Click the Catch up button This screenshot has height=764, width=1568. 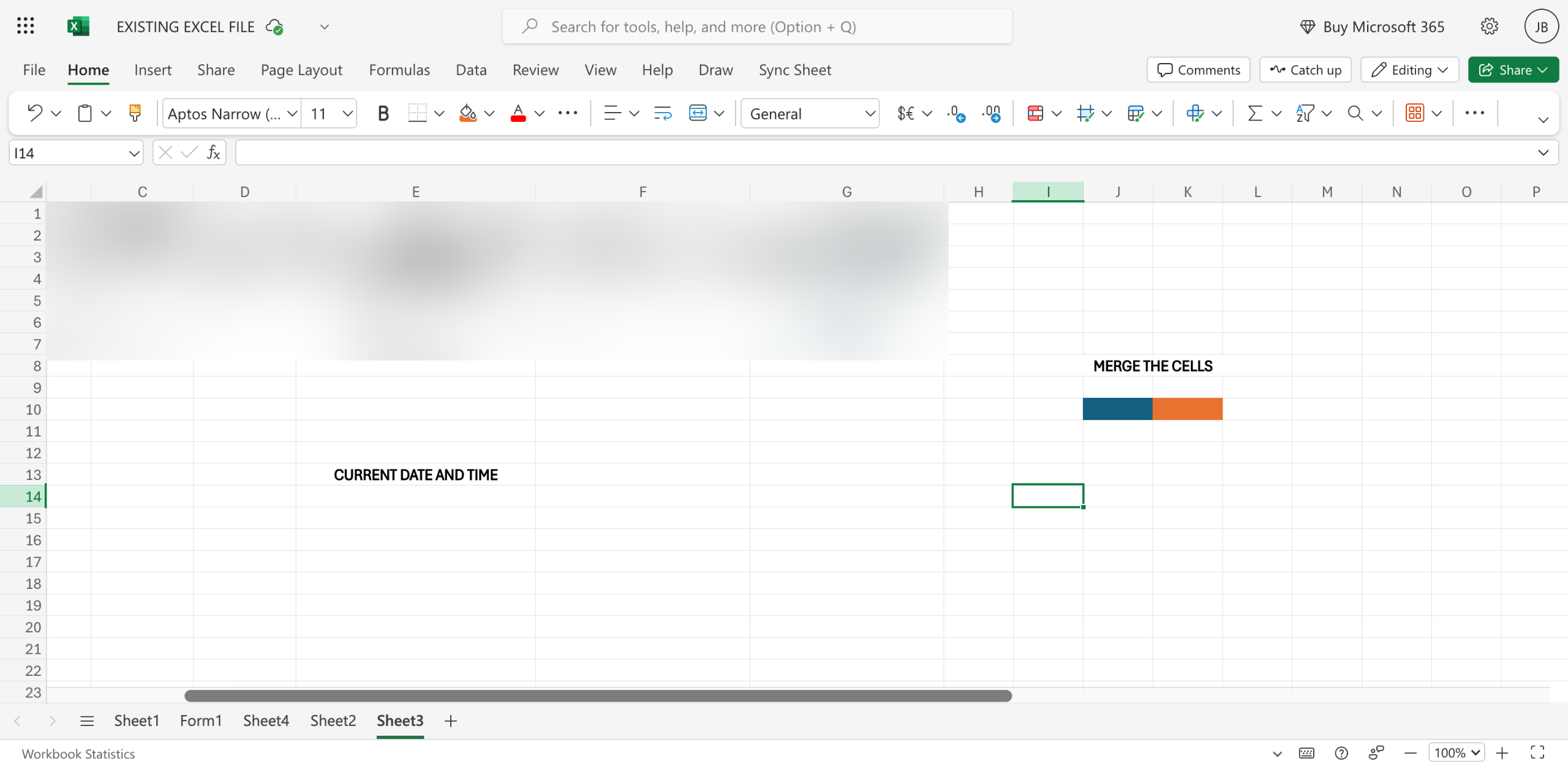click(x=1305, y=70)
